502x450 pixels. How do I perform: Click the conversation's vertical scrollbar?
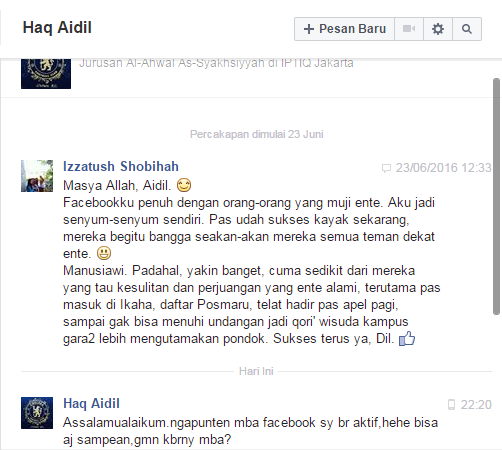497,197
